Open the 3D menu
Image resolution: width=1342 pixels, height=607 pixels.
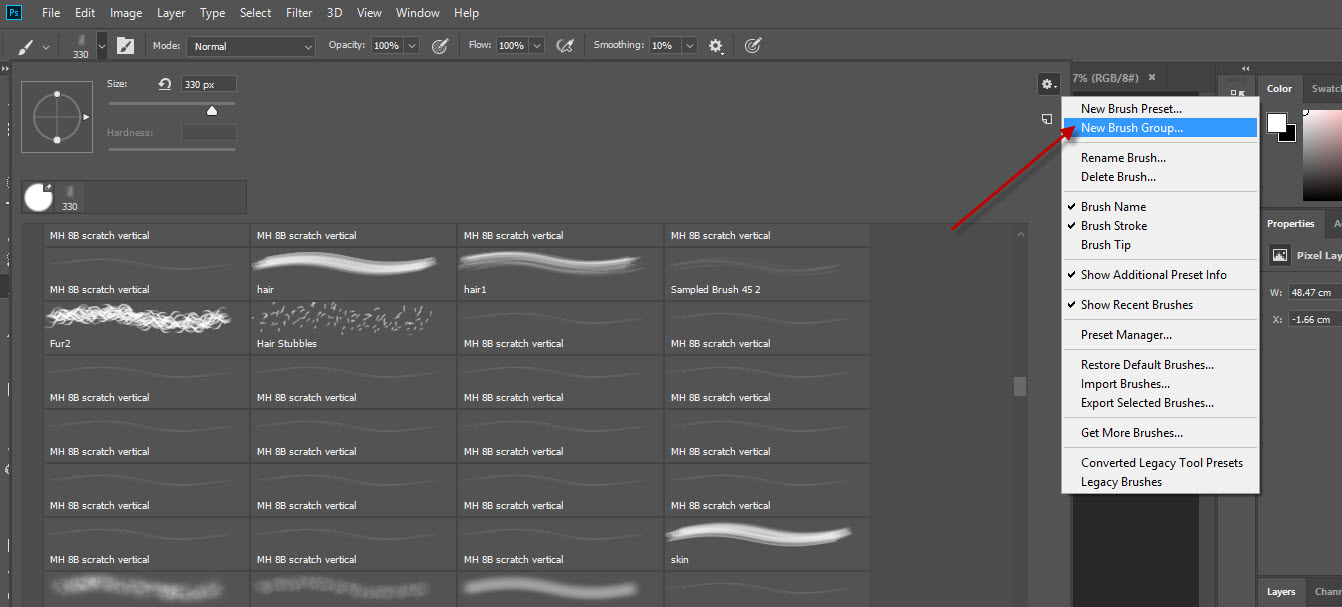[334, 13]
